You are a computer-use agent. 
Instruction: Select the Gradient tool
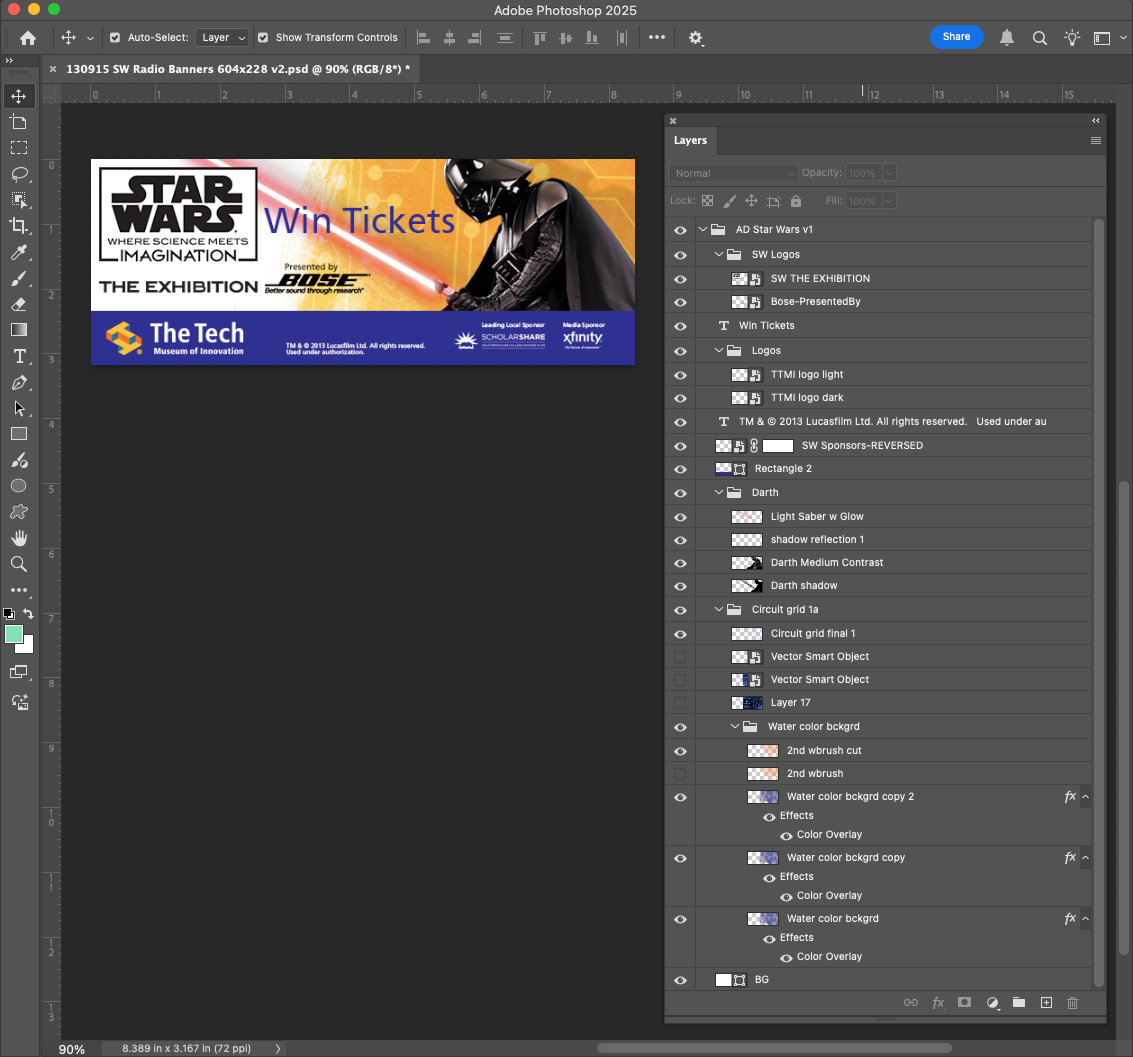(x=19, y=330)
